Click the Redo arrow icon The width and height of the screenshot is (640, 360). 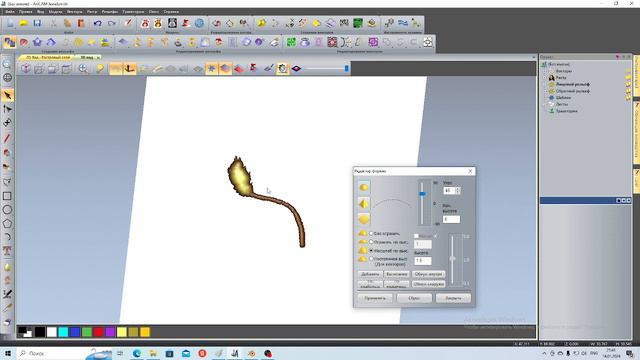point(111,23)
